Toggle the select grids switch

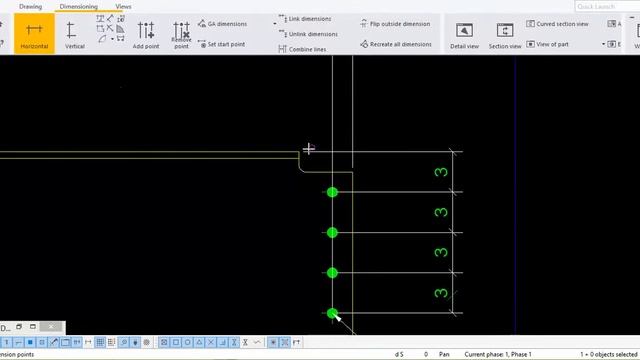click(x=100, y=342)
